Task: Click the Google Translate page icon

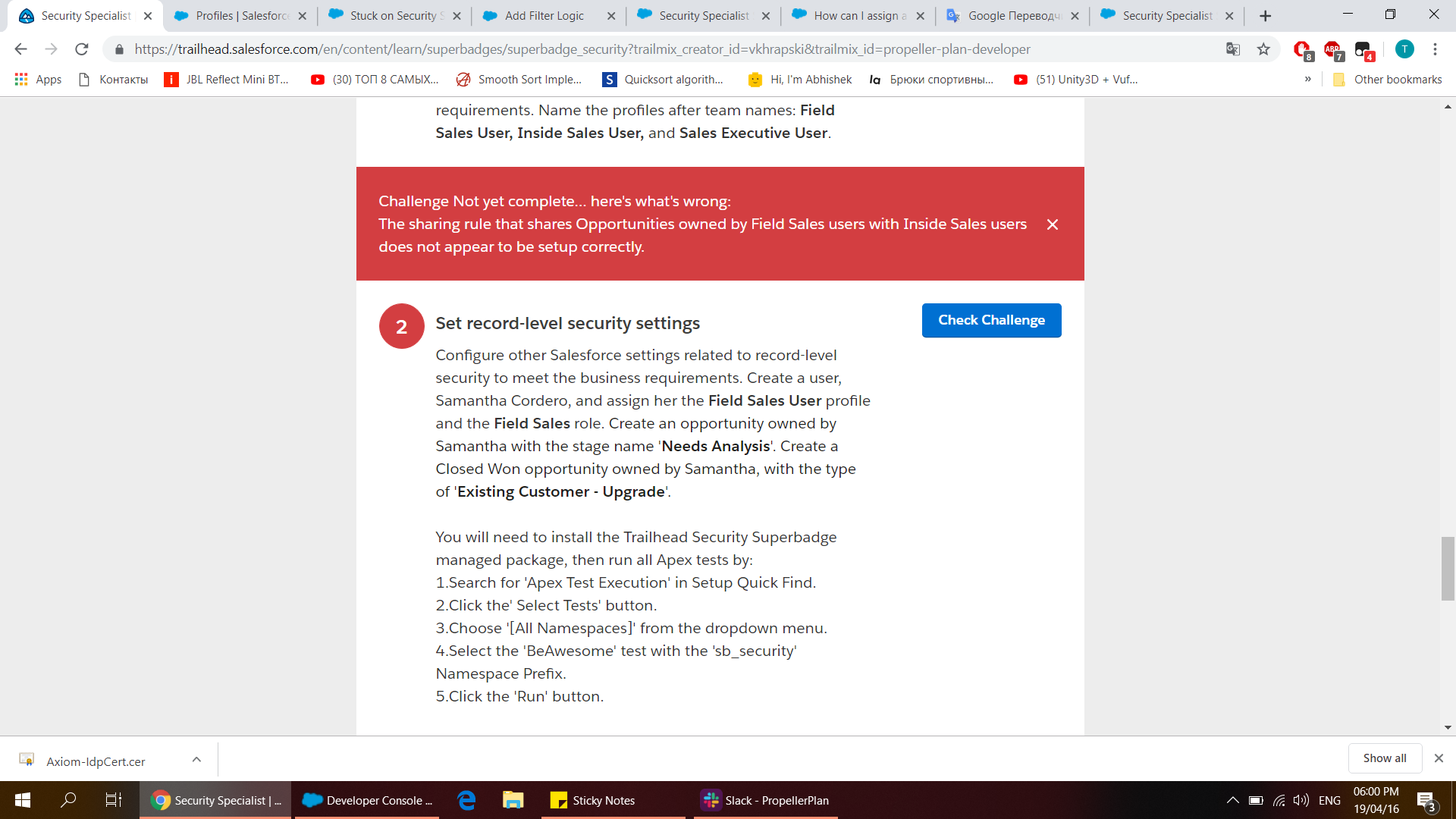Action: point(1233,49)
